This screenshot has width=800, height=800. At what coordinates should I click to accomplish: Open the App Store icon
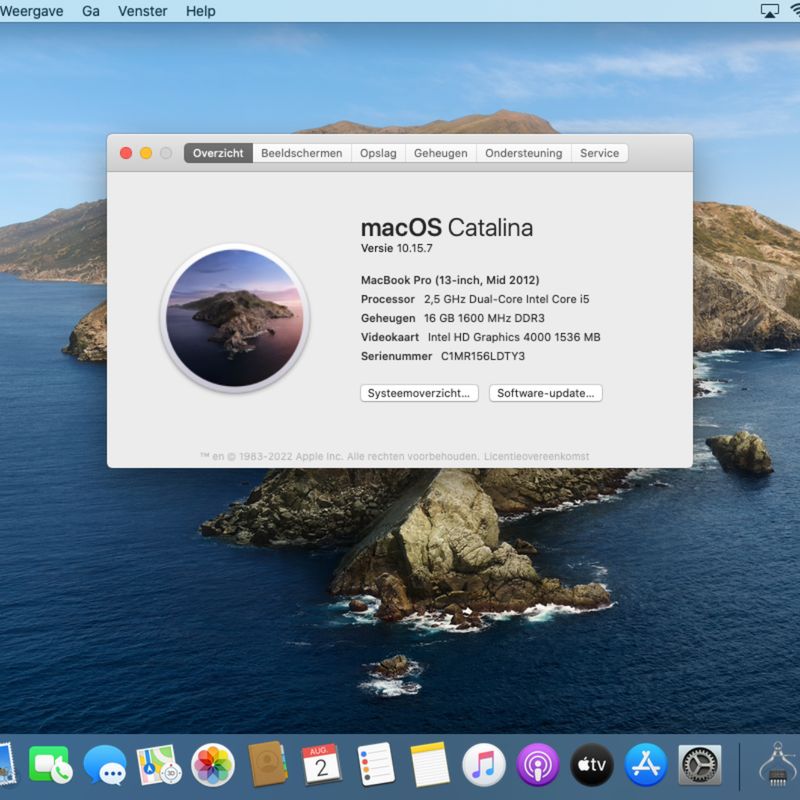tap(646, 765)
